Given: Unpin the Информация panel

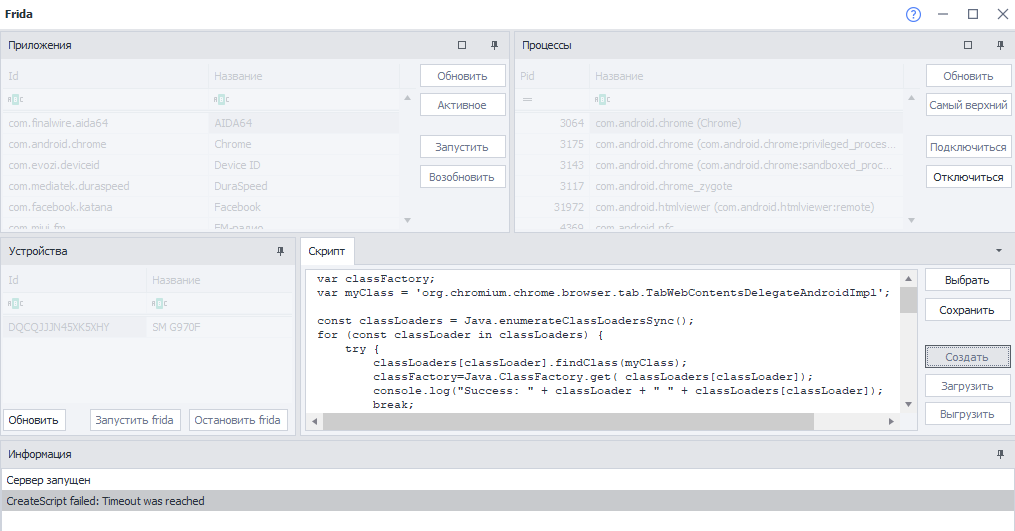Looking at the screenshot, I should click(x=1000, y=454).
